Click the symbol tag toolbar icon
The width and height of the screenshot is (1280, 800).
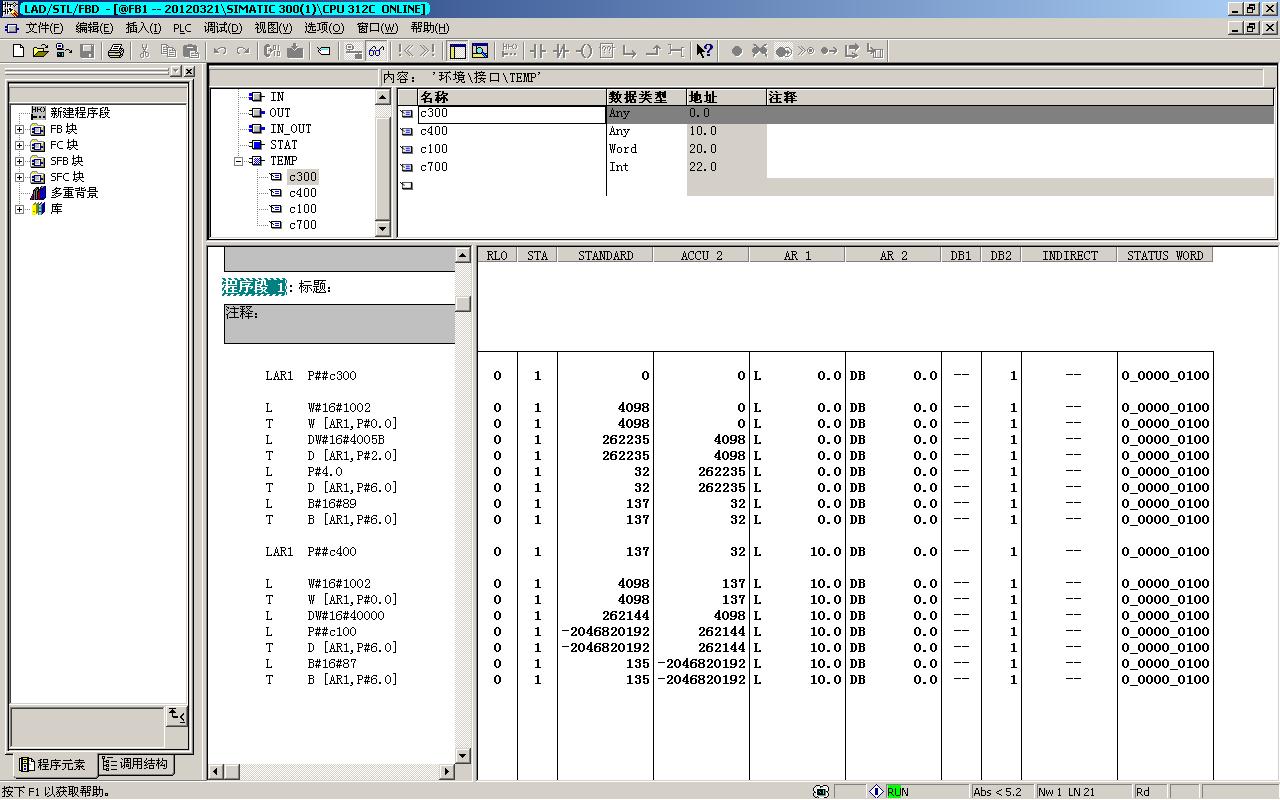click(324, 51)
